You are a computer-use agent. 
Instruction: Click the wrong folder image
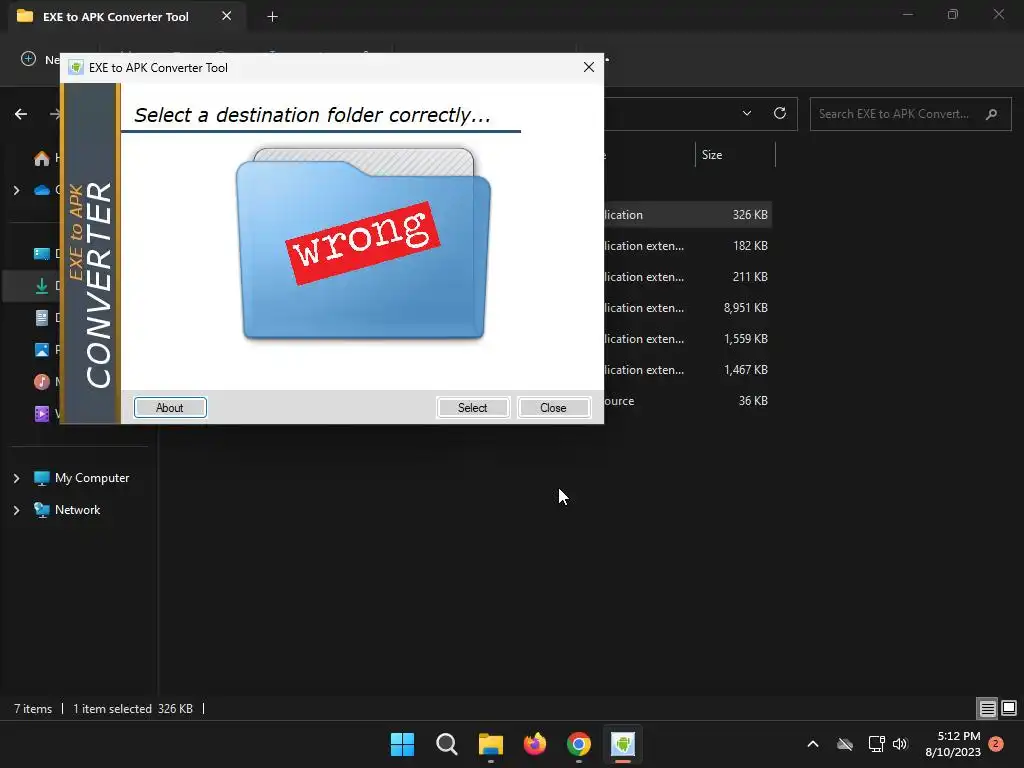362,244
